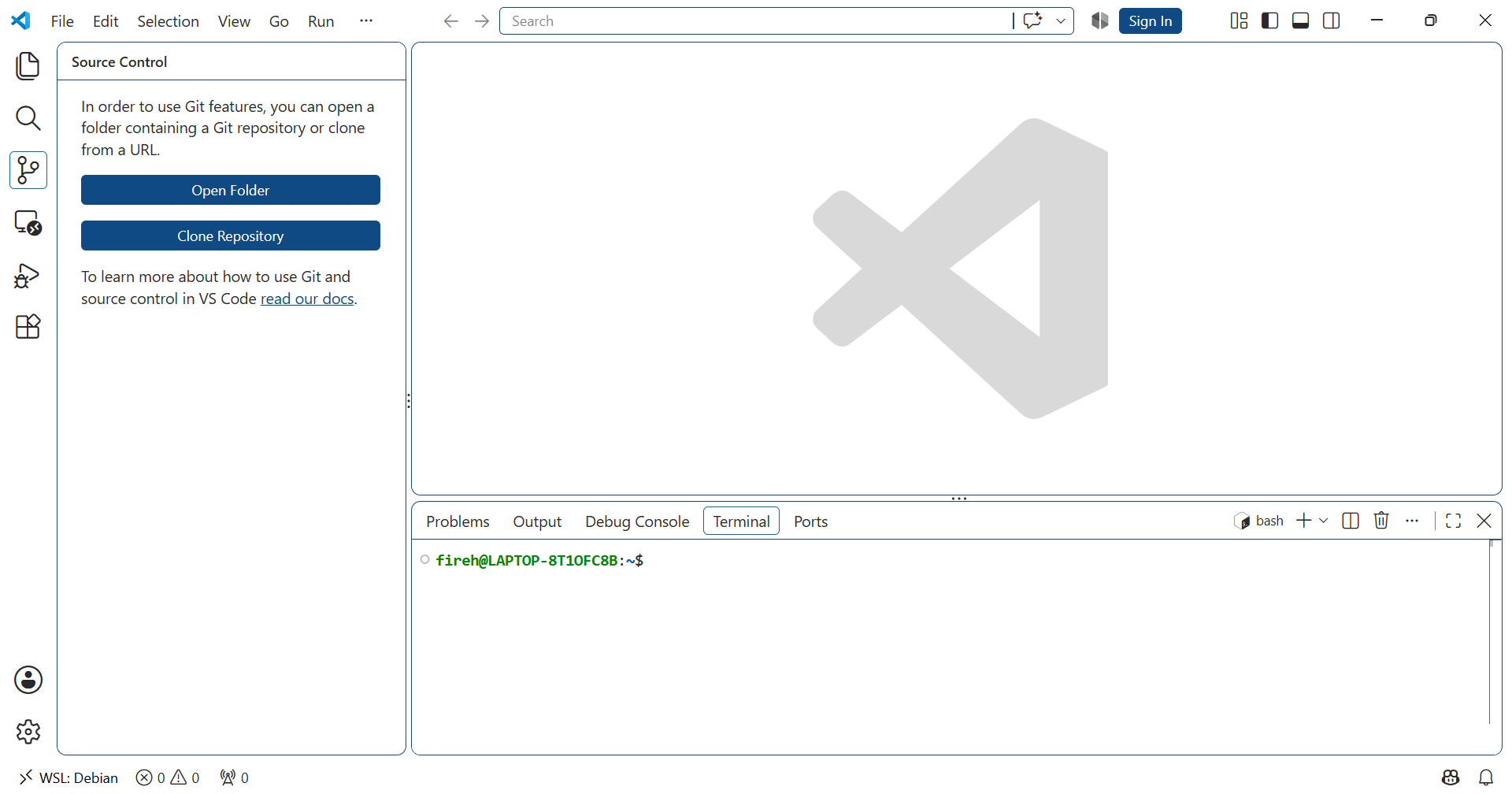Screen dimensions: 1512x794
Task: Toggle the bottom panel visibility
Action: (x=1301, y=20)
